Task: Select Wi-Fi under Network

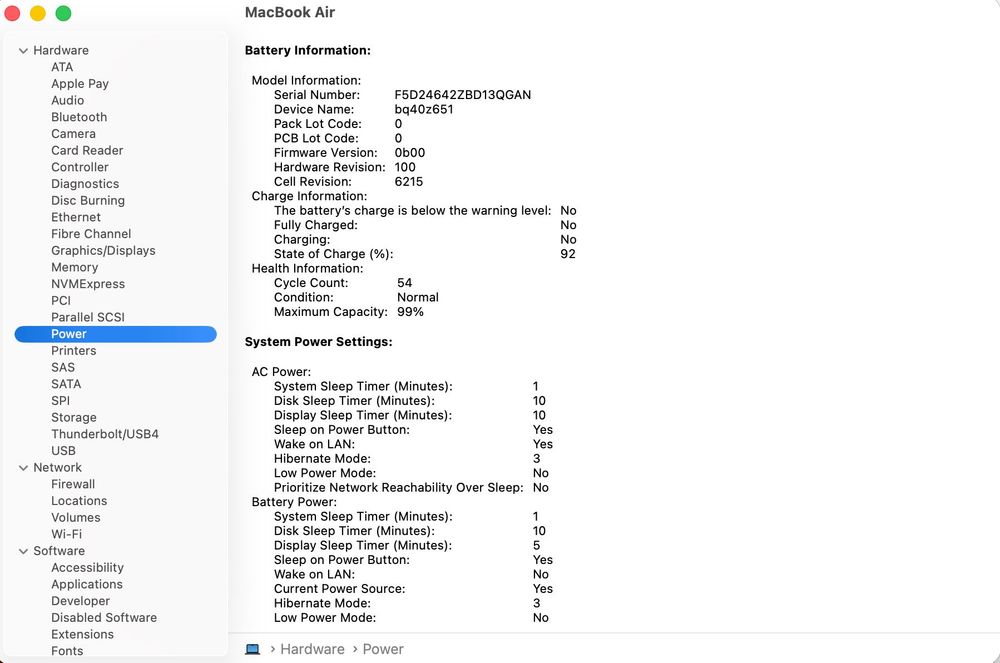Action: pyautogui.click(x=66, y=534)
